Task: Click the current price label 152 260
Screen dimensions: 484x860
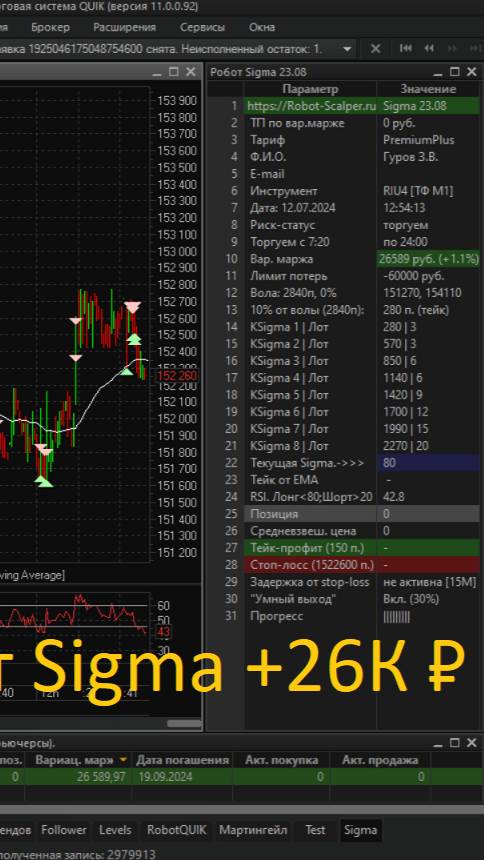Action: pos(177,376)
